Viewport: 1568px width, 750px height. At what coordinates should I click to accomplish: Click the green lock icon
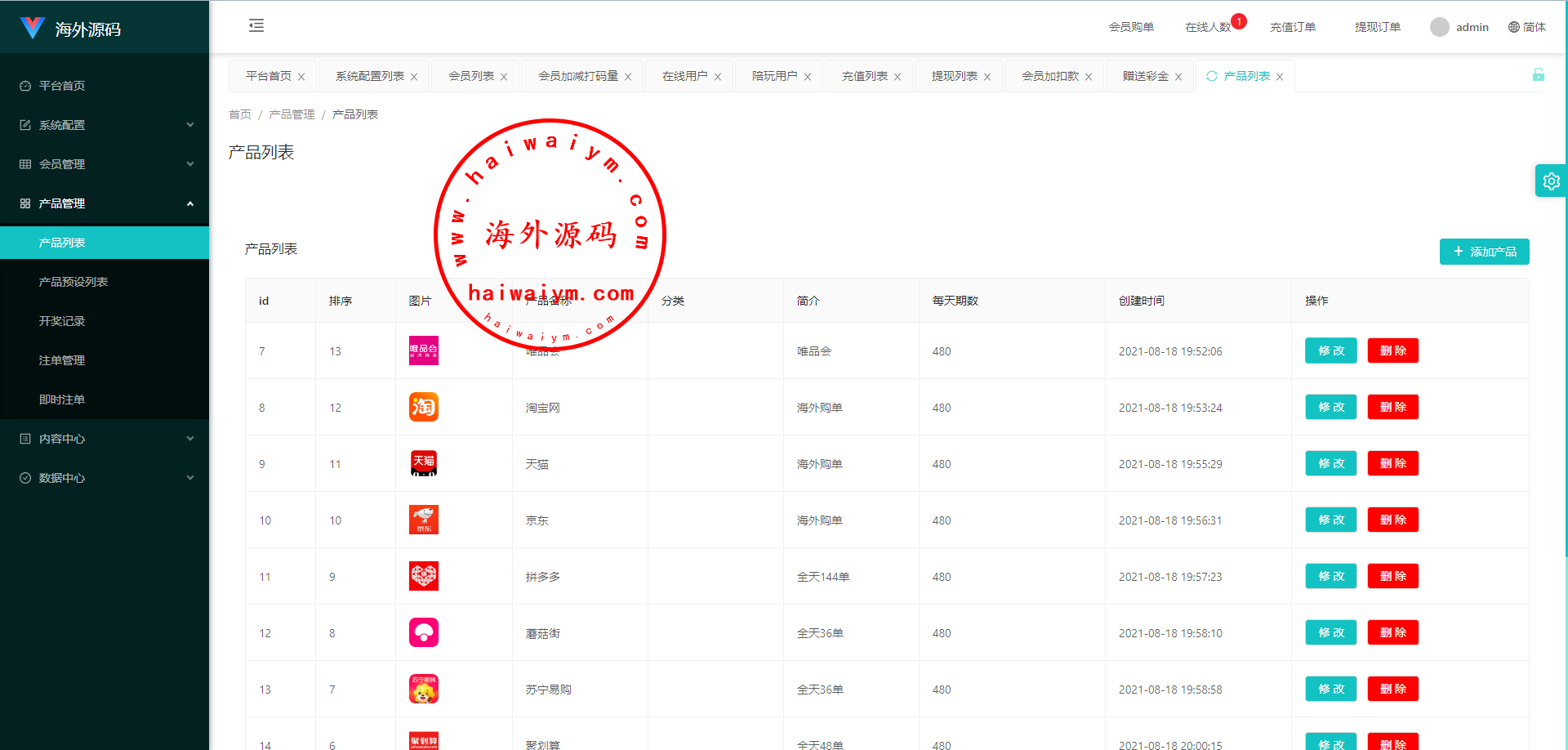[1538, 75]
